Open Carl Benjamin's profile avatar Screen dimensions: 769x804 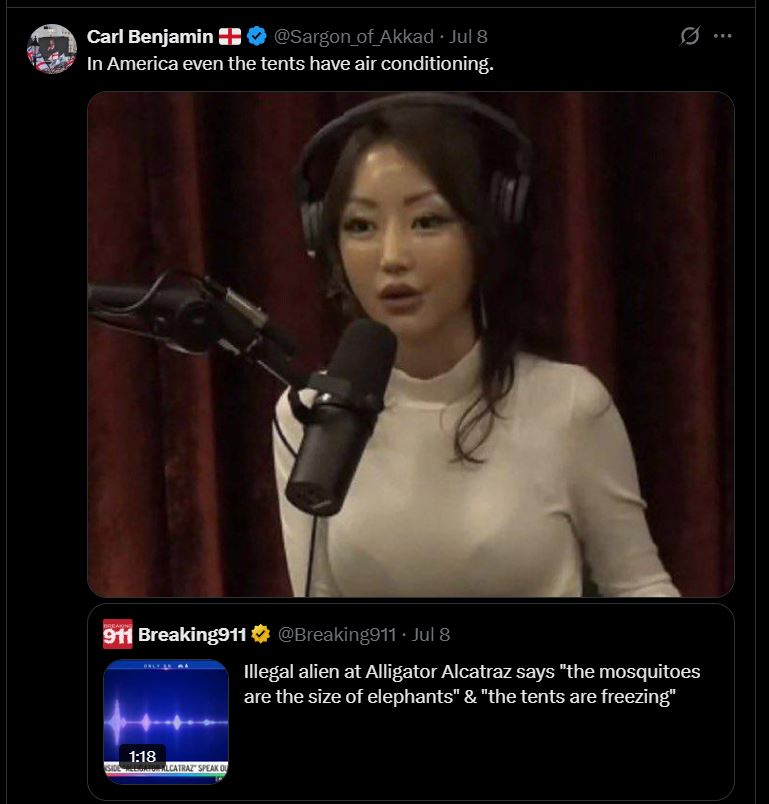point(52,49)
